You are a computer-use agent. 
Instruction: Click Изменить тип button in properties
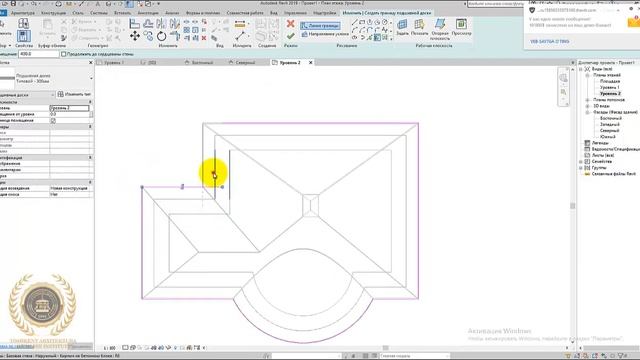tap(74, 94)
